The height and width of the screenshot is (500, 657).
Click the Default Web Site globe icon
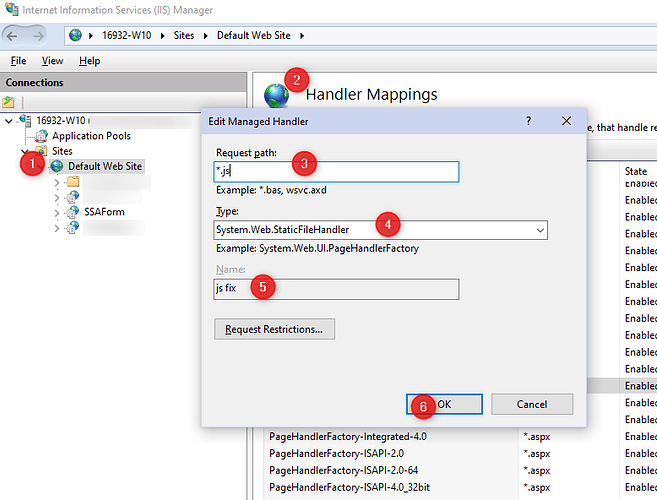point(57,166)
